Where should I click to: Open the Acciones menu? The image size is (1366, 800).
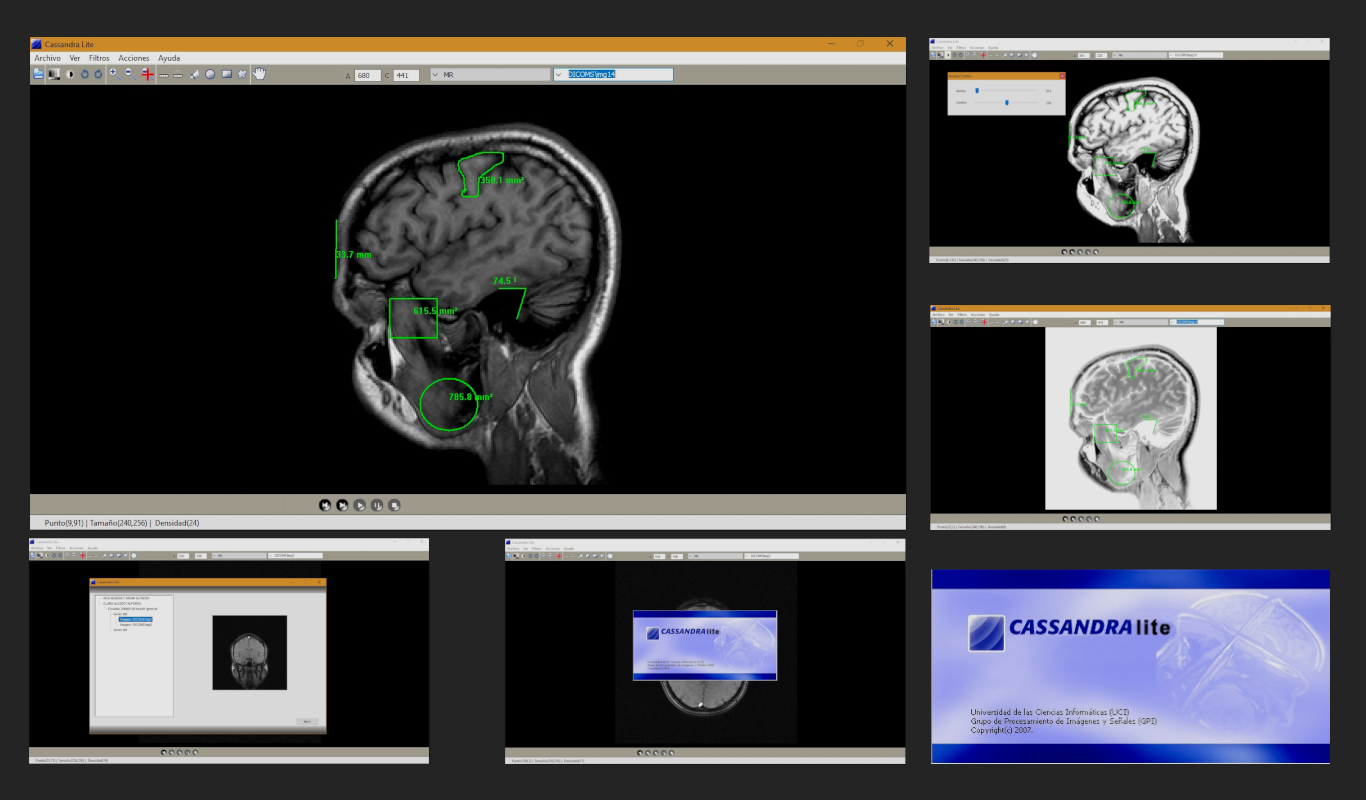[x=133, y=58]
